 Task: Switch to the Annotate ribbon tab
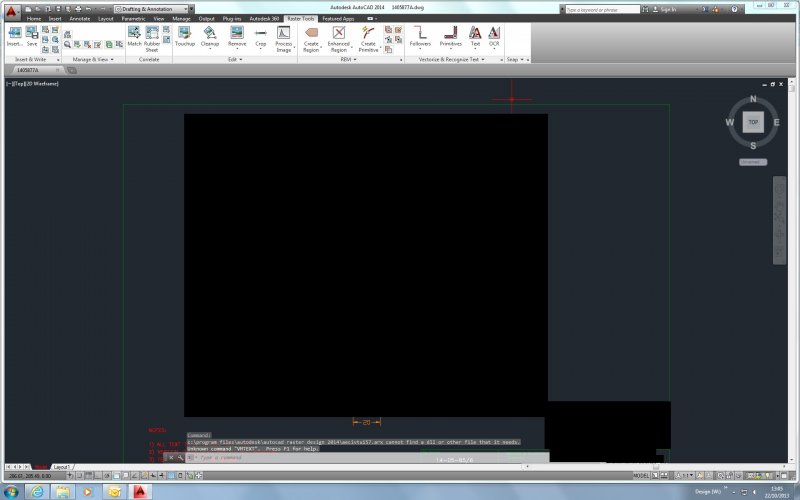tap(80, 19)
